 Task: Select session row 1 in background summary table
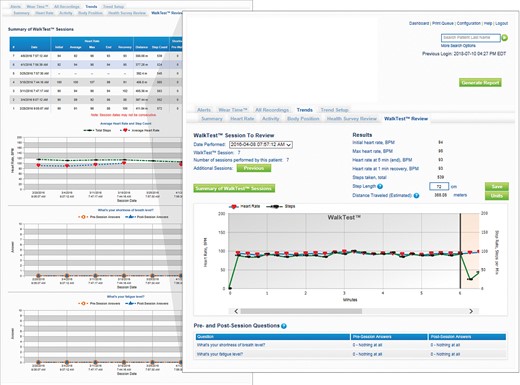(96, 108)
